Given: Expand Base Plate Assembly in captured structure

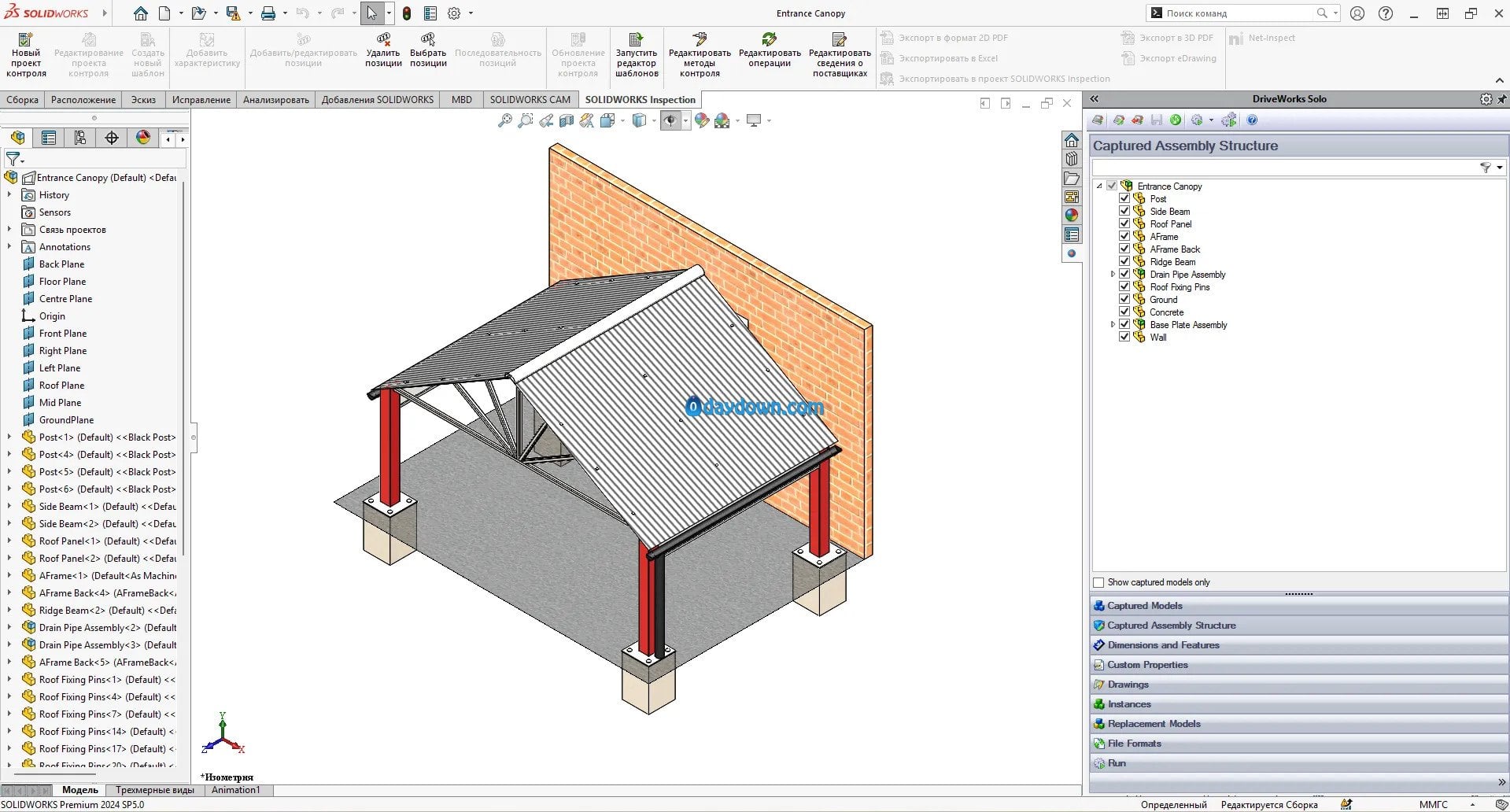Looking at the screenshot, I should click(x=1113, y=325).
